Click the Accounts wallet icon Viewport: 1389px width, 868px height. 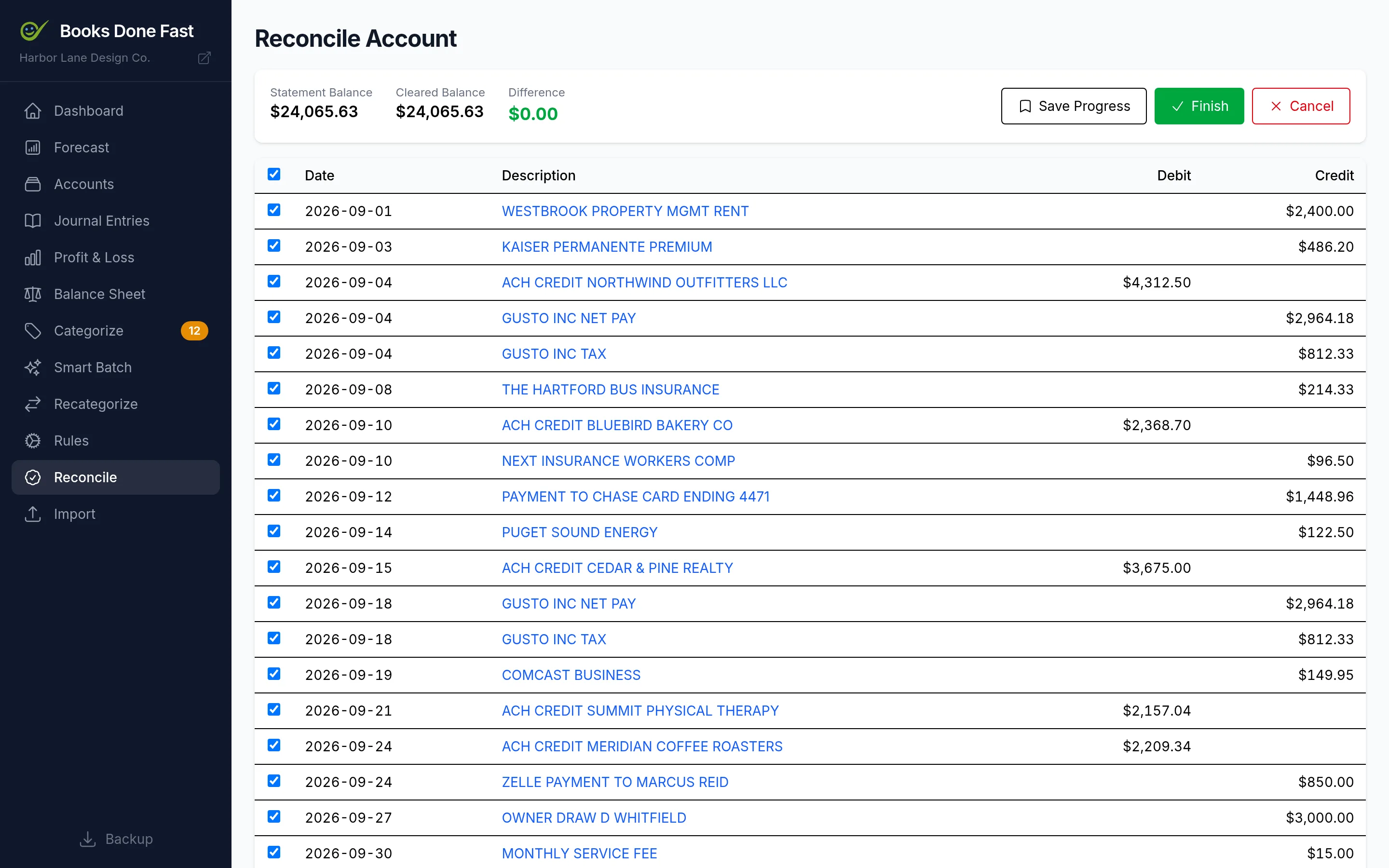33,184
